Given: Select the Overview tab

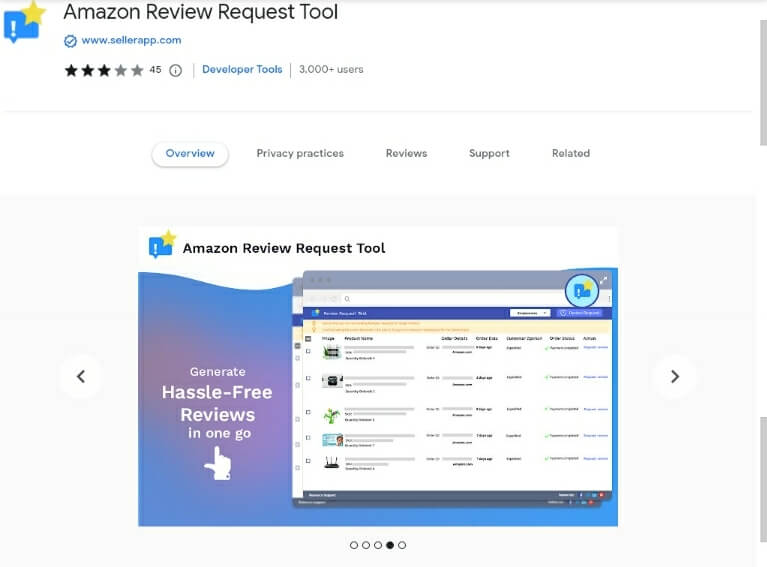Looking at the screenshot, I should point(190,154).
